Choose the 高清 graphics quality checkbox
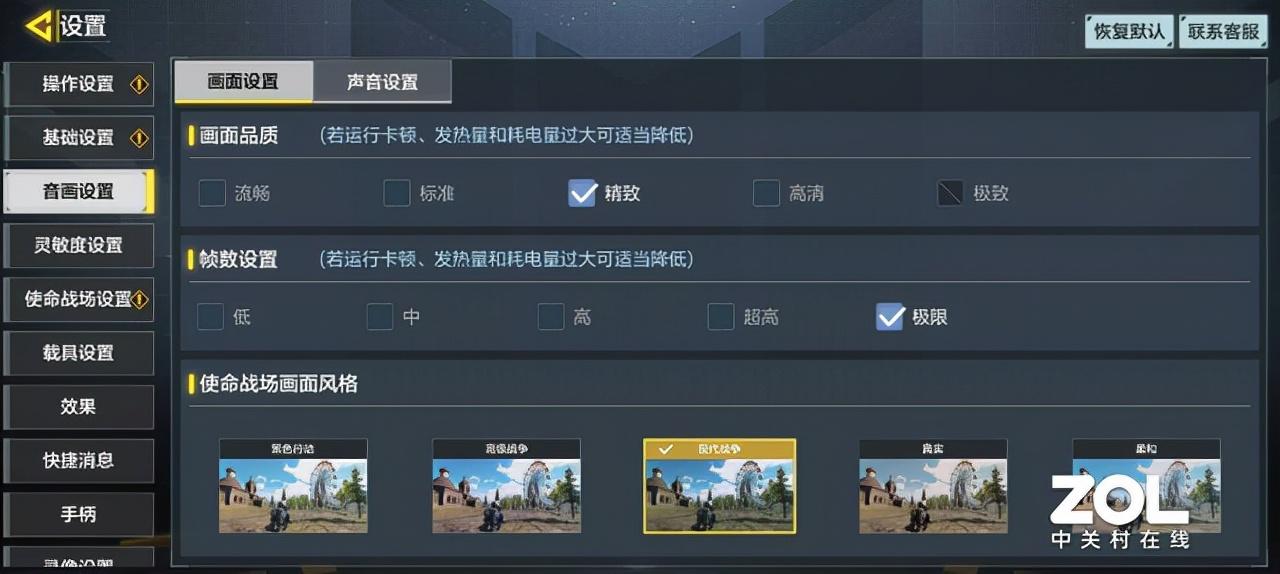Screen dimensions: 1280x574 [766, 193]
